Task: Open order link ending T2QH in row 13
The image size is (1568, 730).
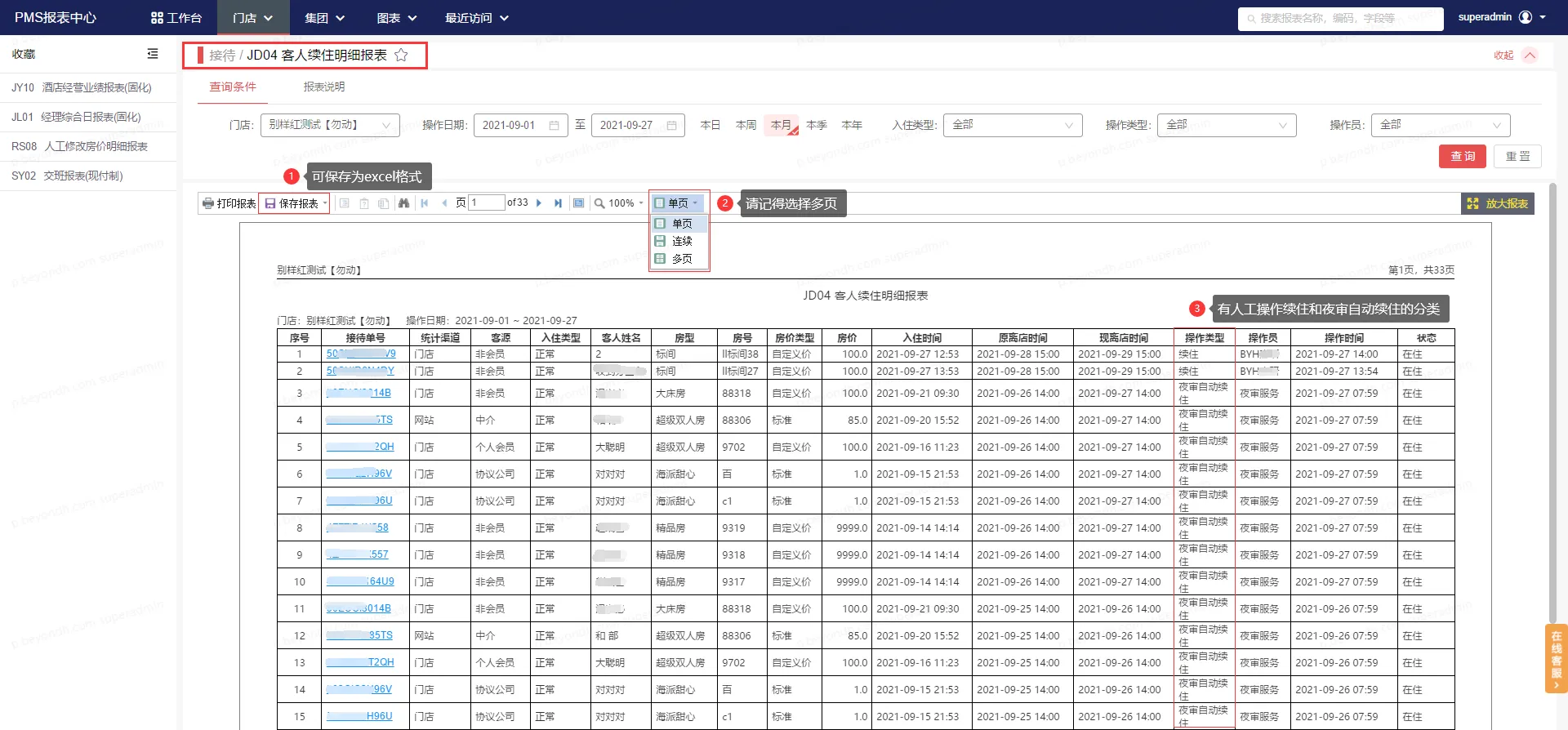Action: coord(360,662)
